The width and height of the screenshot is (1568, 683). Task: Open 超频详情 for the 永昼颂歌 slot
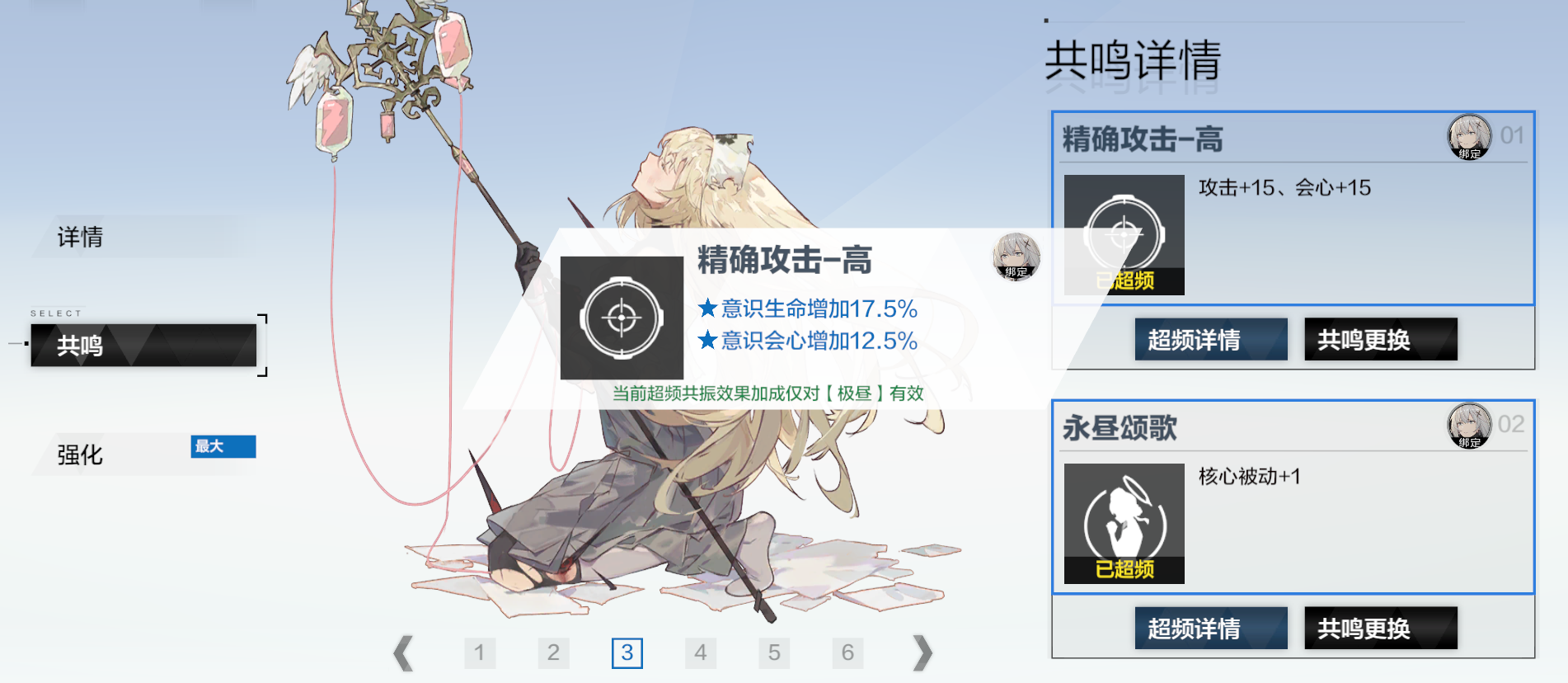click(x=1211, y=628)
